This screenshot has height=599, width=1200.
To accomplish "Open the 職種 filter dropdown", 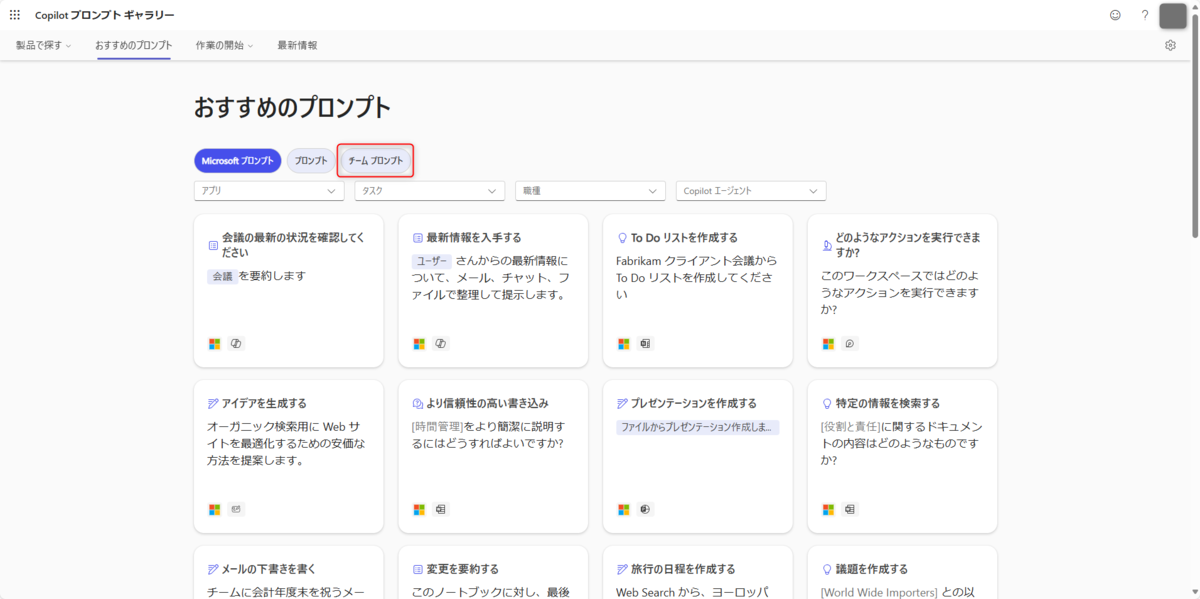I will tap(591, 190).
